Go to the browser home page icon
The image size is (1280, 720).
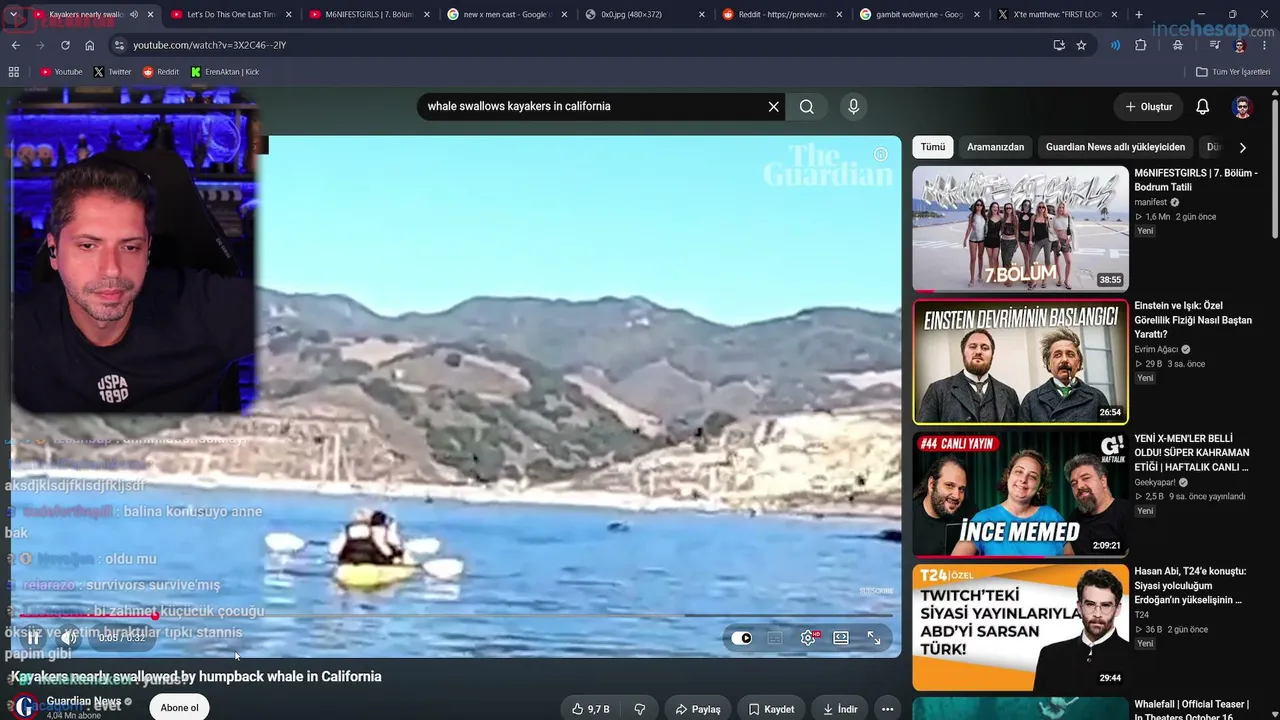90,45
